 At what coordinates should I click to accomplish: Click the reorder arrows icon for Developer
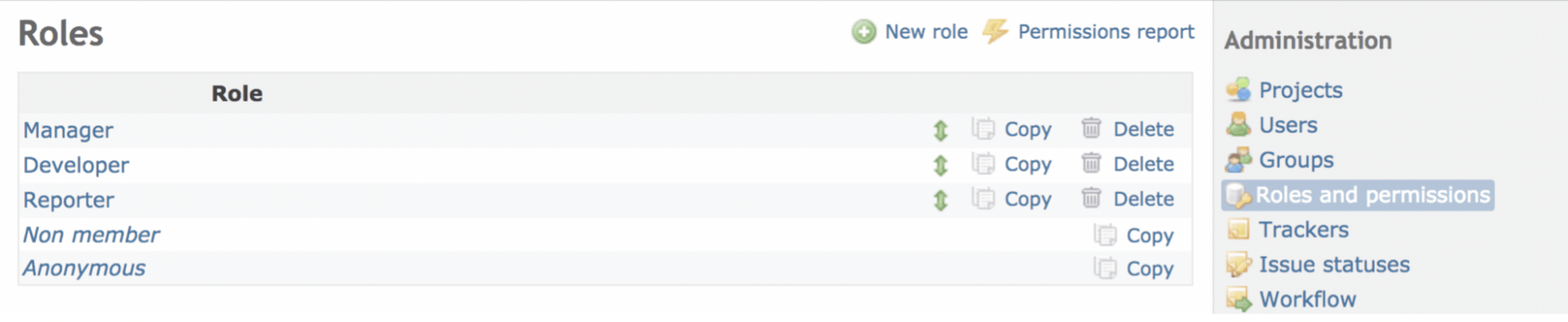click(x=940, y=165)
